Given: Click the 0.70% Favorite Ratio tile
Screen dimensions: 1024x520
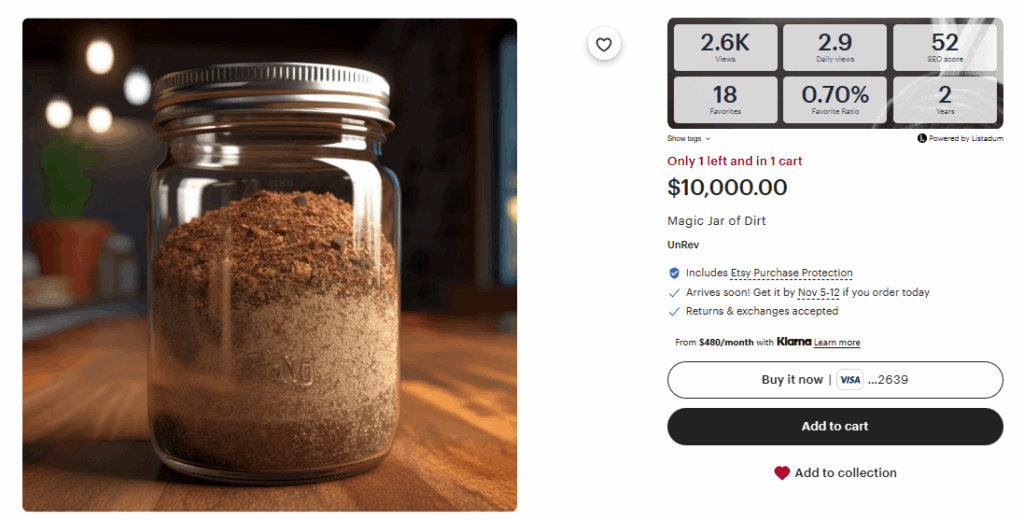Looking at the screenshot, I should point(835,100).
